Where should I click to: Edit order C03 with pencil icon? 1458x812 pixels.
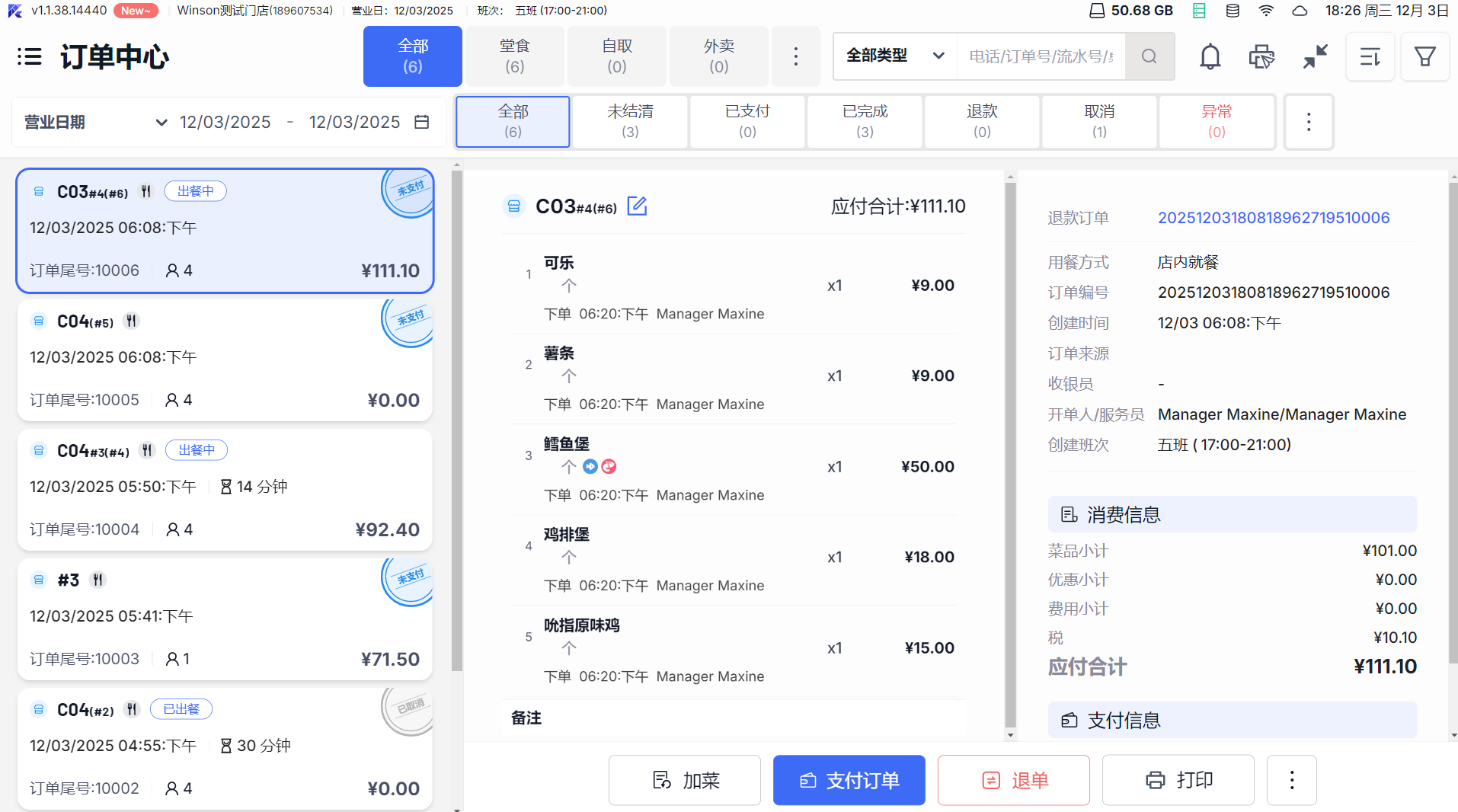pos(637,206)
